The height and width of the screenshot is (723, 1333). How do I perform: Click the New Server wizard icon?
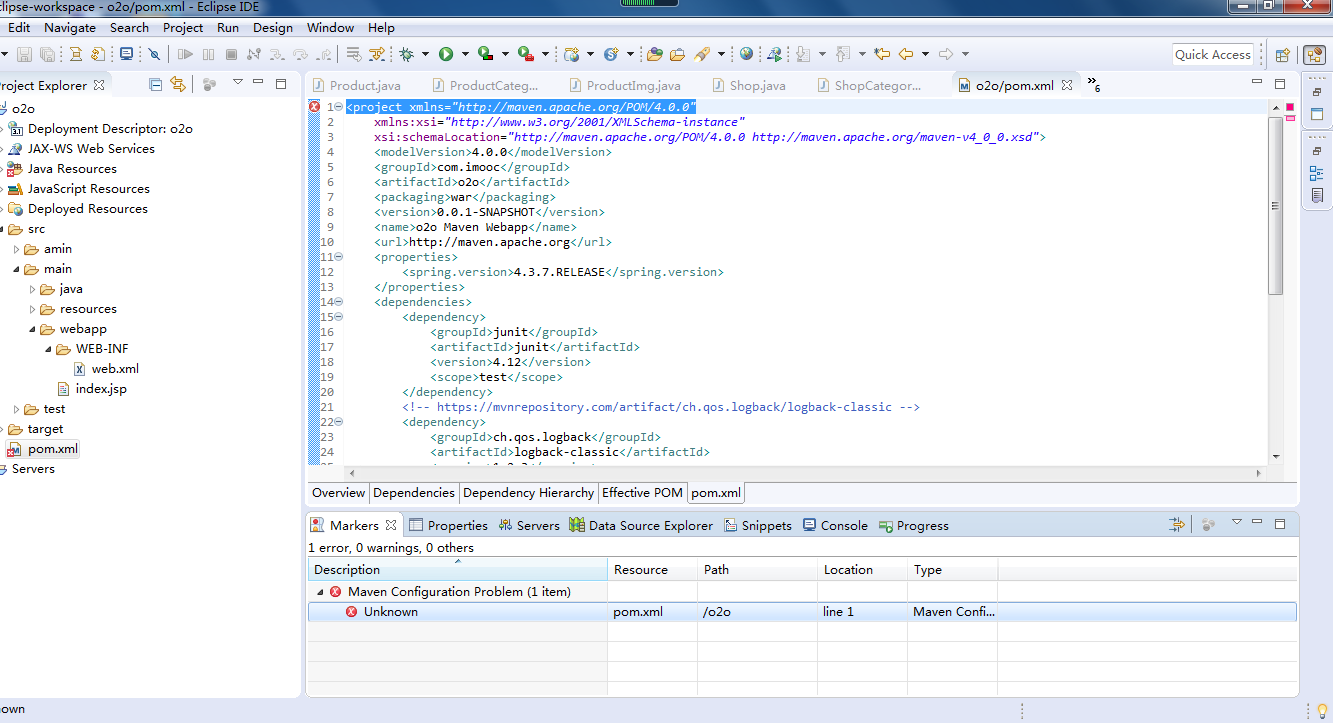(571, 54)
